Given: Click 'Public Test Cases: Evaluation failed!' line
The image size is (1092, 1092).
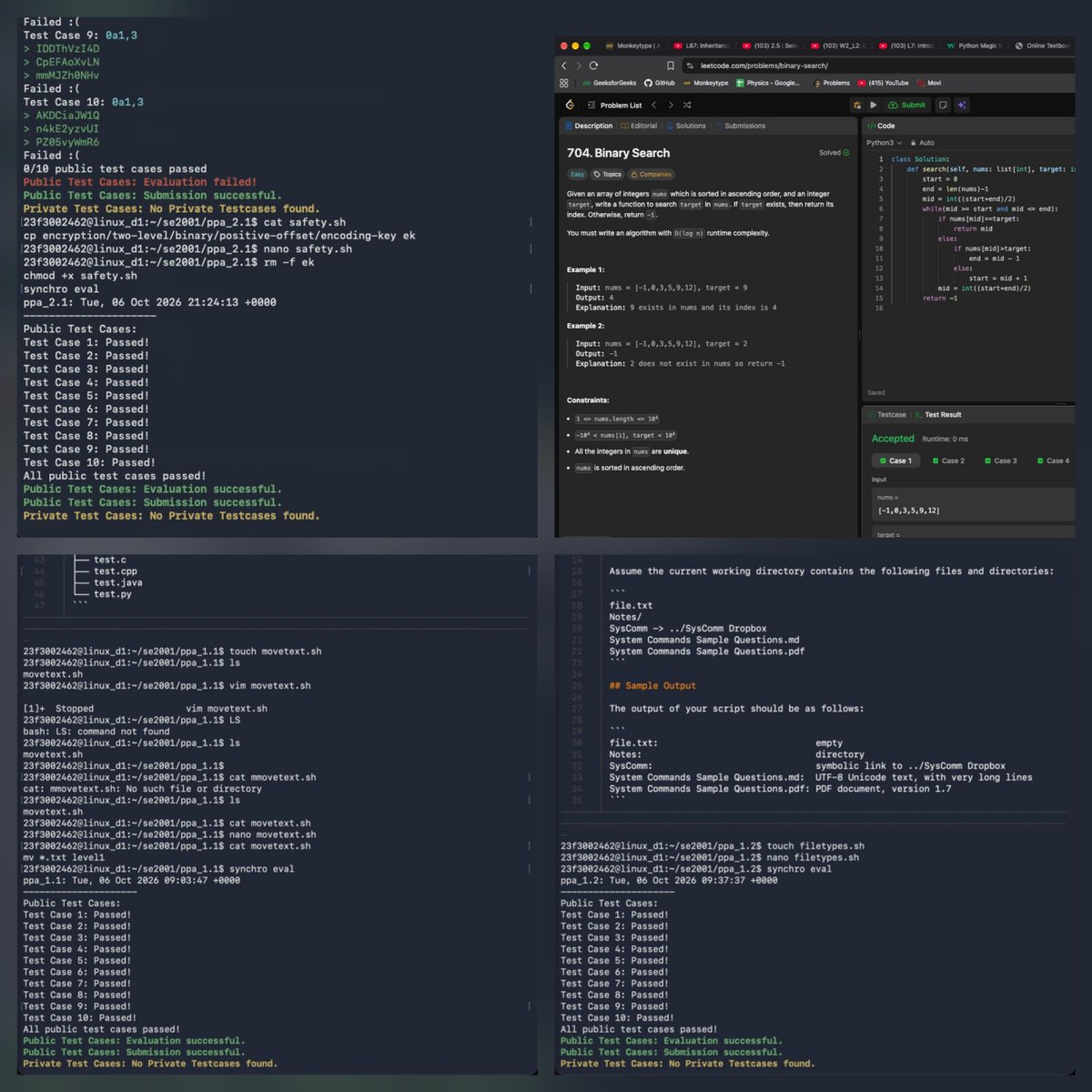Looking at the screenshot, I should pos(140,182).
